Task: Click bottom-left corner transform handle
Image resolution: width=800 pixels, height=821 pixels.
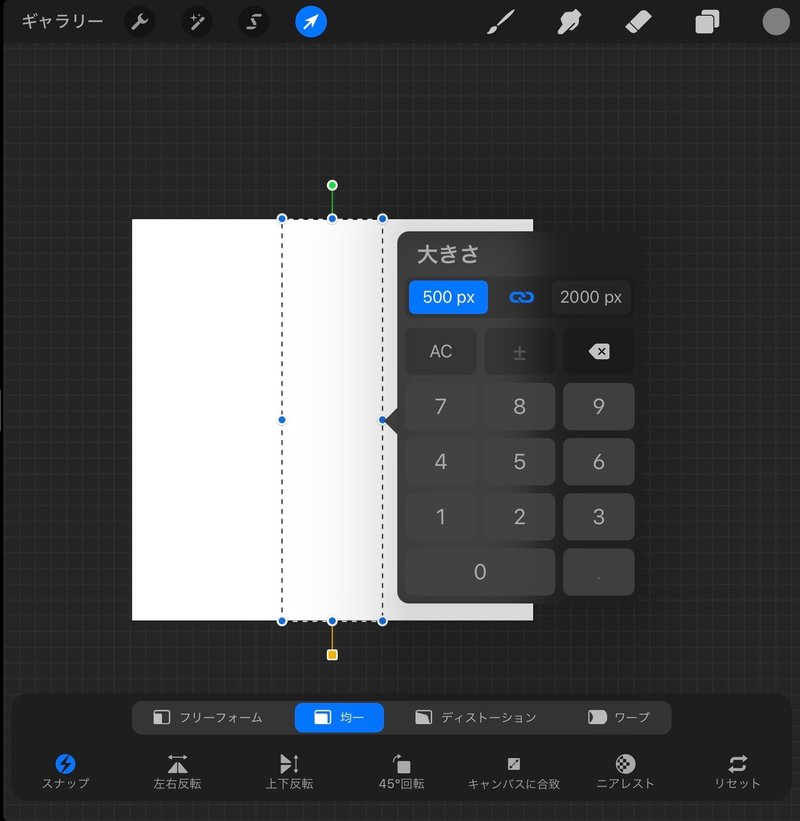Action: [x=282, y=621]
